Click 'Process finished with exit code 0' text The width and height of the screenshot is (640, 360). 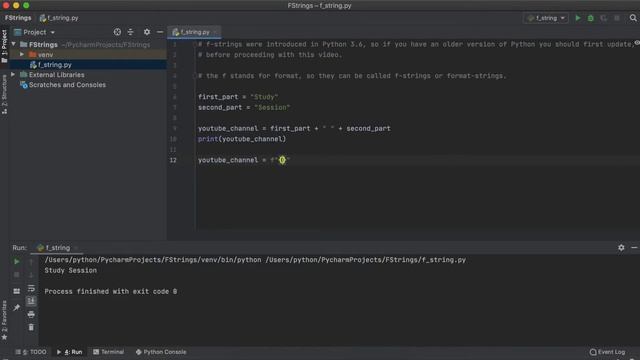point(111,291)
